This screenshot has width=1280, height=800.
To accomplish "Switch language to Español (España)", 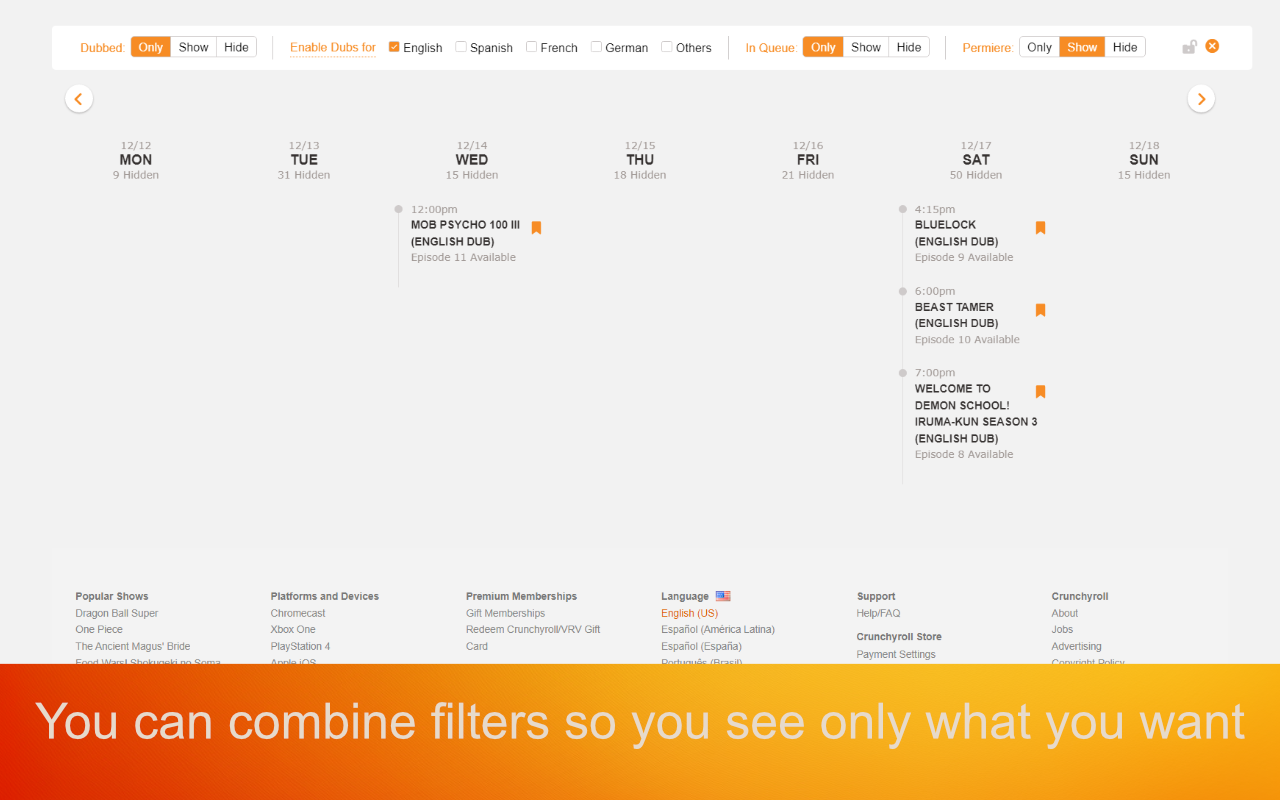I will click(x=703, y=645).
